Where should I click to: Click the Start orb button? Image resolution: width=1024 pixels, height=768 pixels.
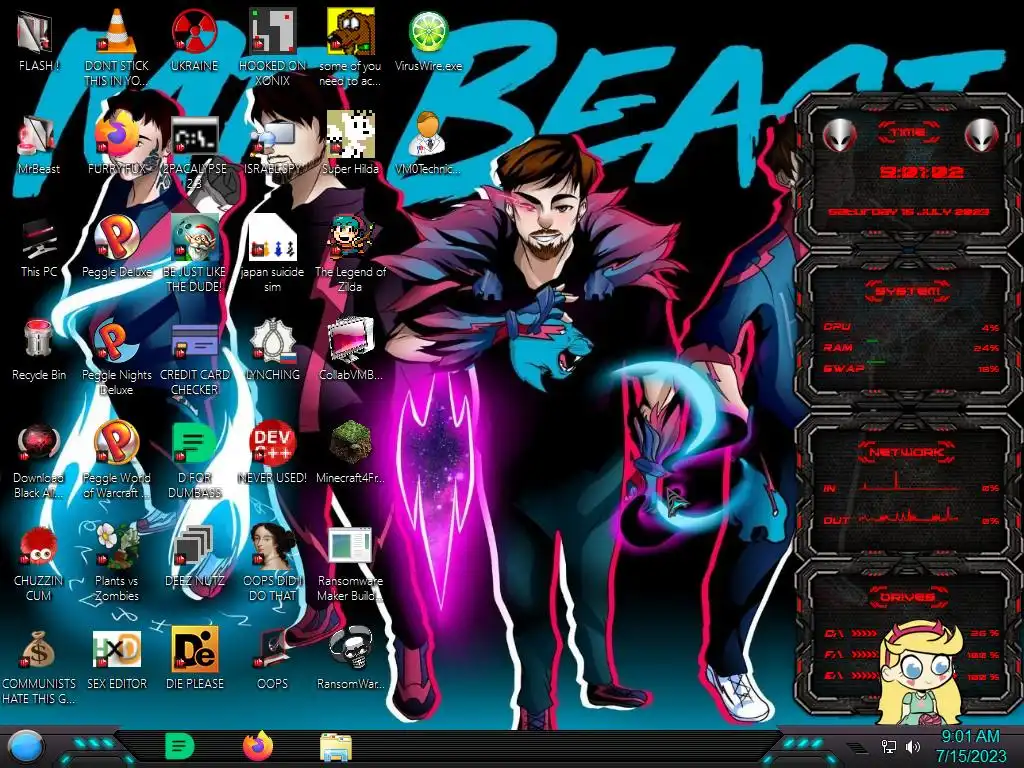25,748
